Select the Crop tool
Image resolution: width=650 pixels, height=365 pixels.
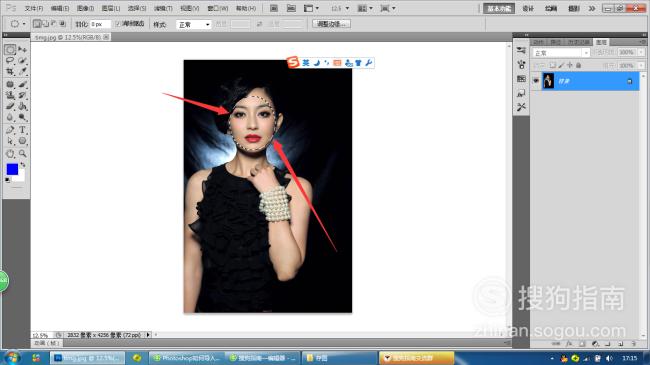10,72
